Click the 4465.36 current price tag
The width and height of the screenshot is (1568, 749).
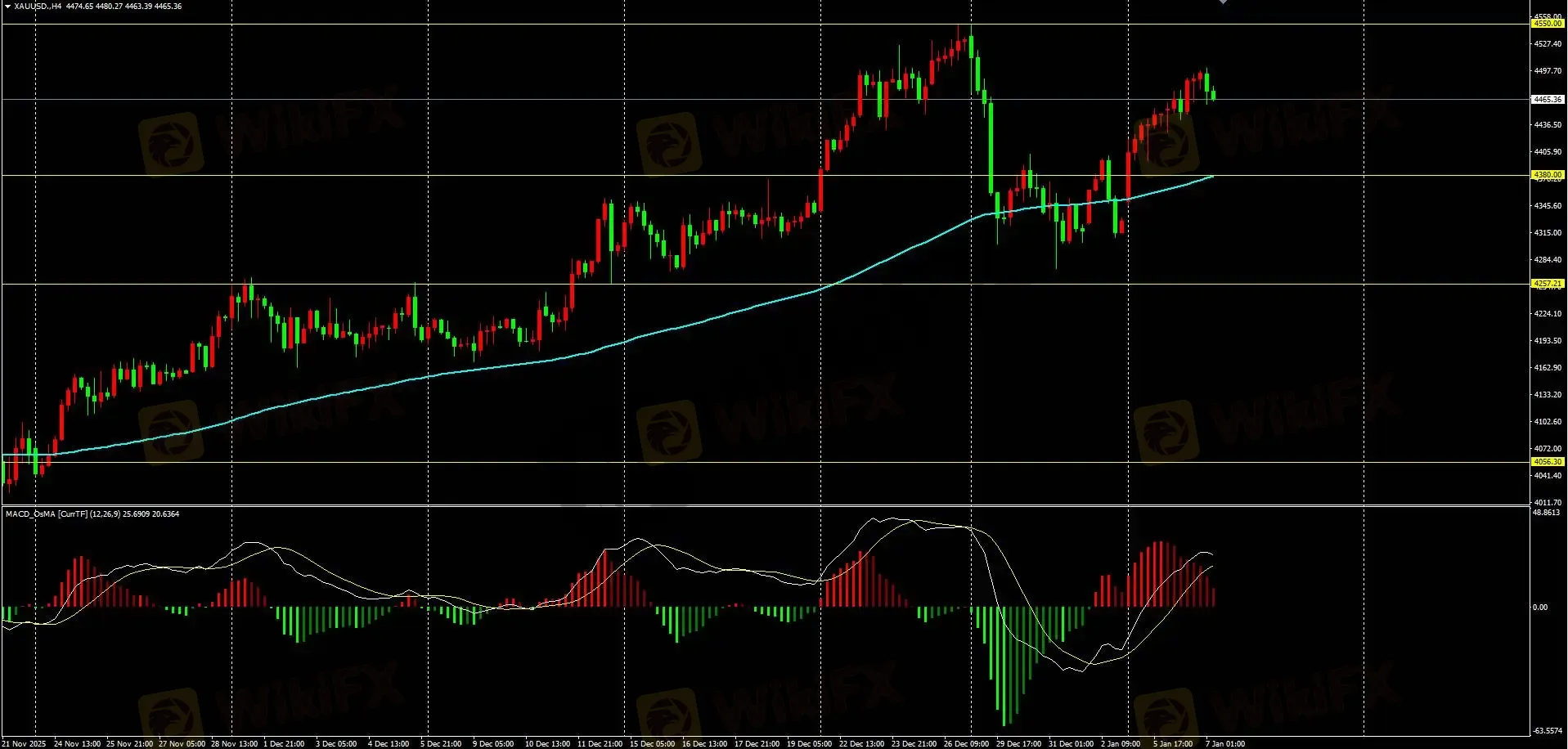(1547, 100)
